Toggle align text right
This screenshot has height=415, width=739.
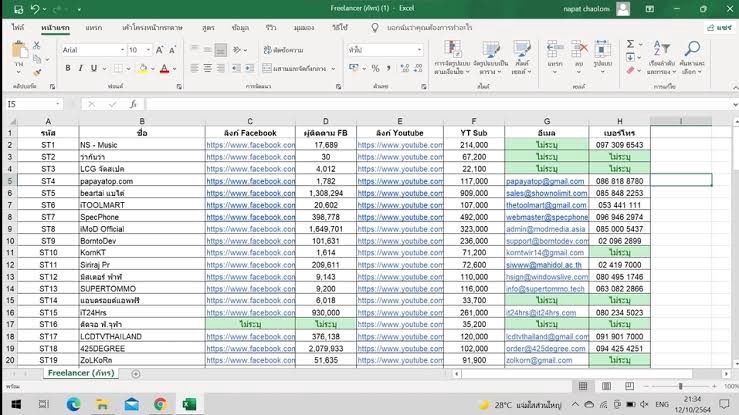click(221, 69)
